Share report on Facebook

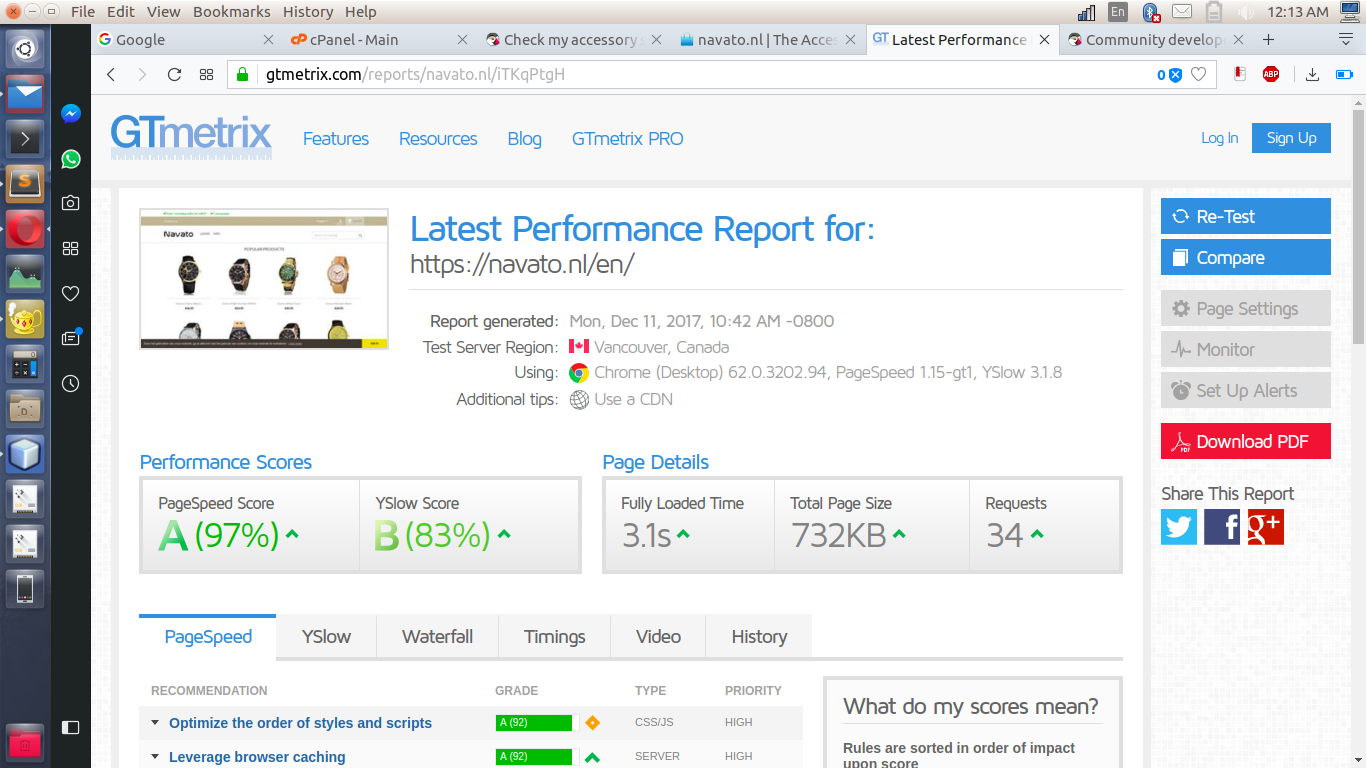coord(1222,527)
